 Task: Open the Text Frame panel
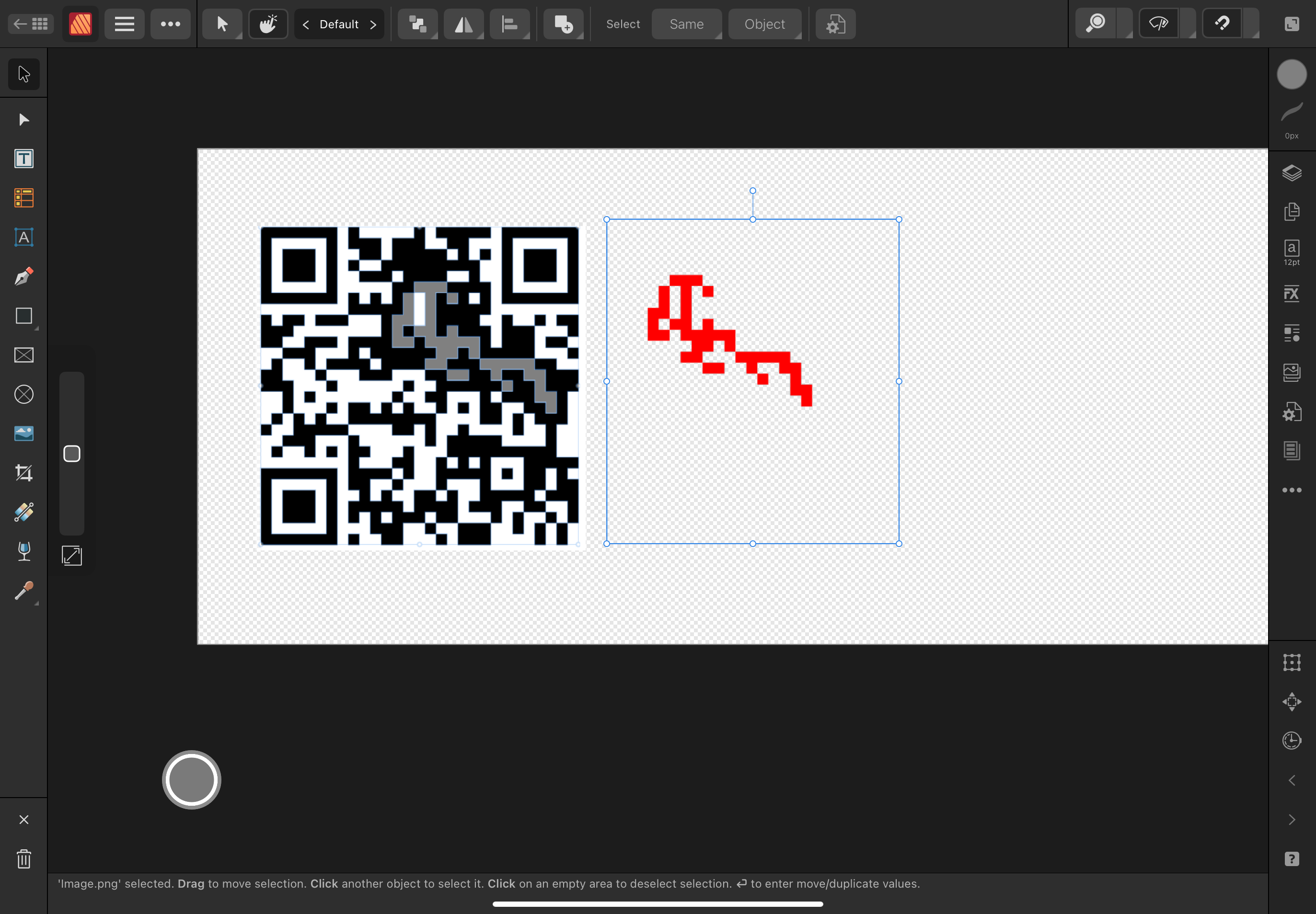click(1292, 450)
